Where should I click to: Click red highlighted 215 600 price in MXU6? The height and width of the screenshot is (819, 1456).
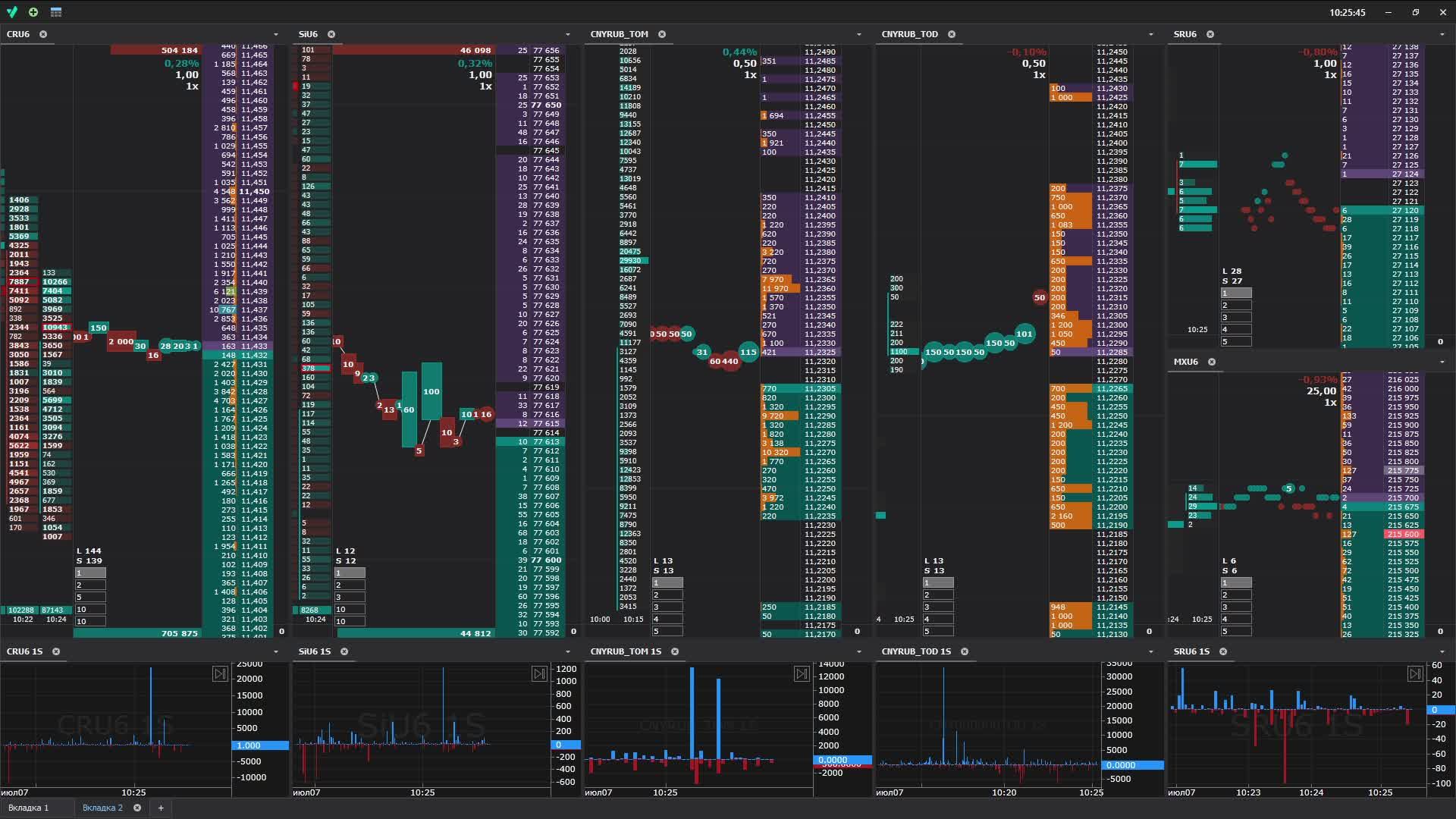(x=1403, y=535)
